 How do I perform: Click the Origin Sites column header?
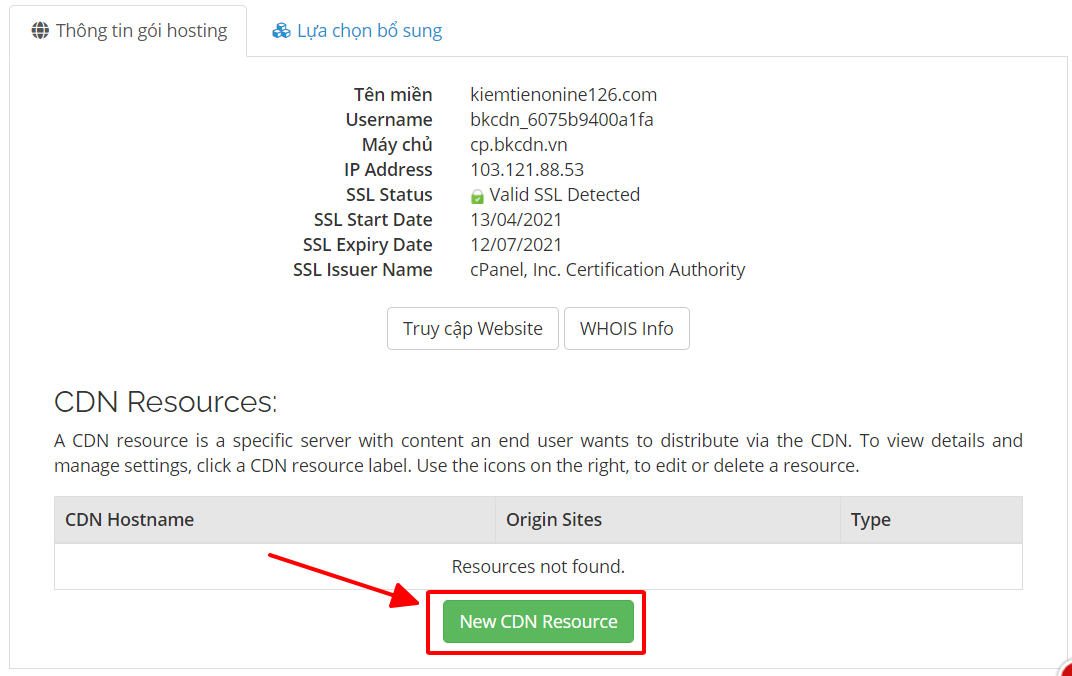click(554, 520)
